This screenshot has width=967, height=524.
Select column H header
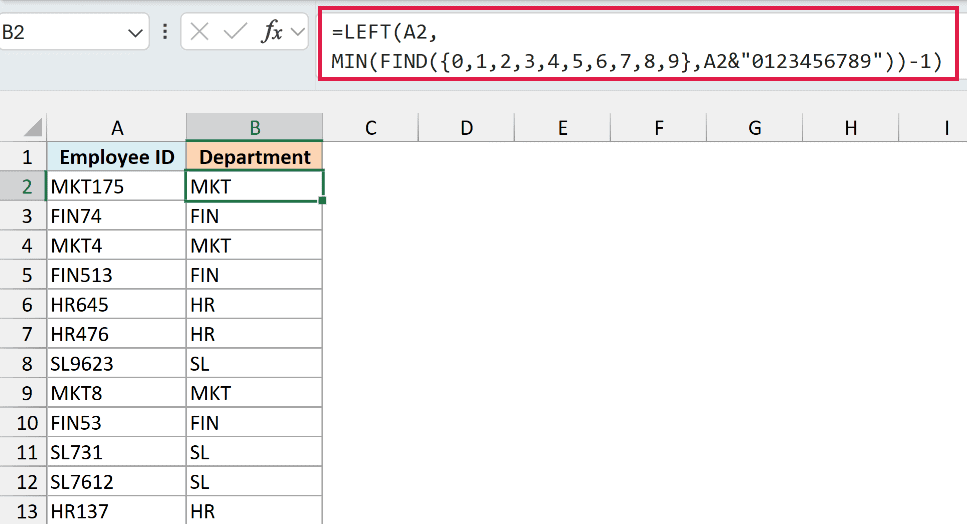coord(850,128)
